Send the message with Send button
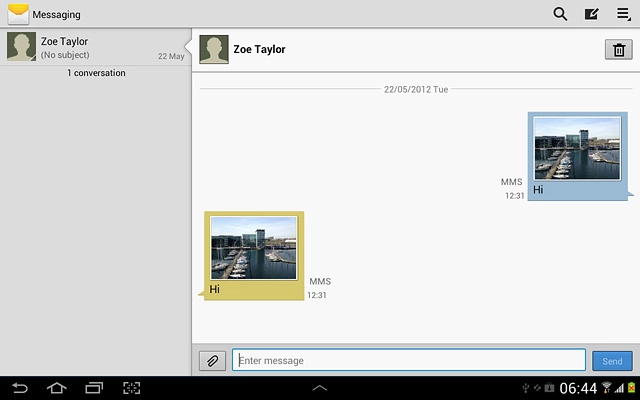Image resolution: width=640 pixels, height=400 pixels. coord(612,361)
